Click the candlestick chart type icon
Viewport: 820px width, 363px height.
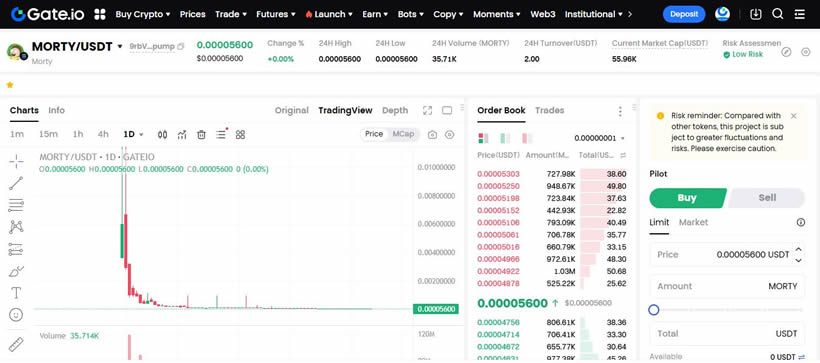click(163, 134)
